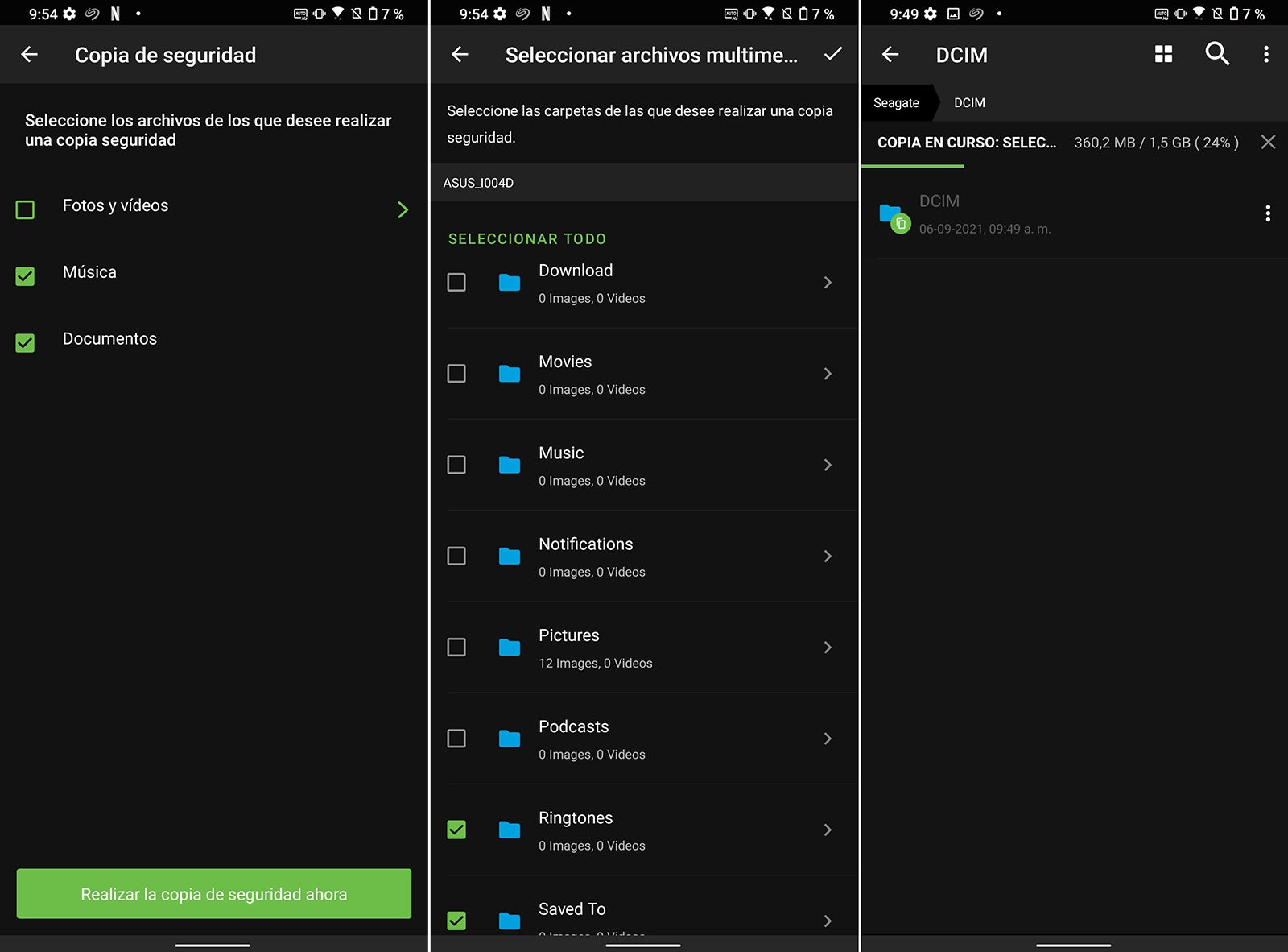This screenshot has height=952, width=1288.
Task: Check the Pictures folder checkbox
Action: [x=456, y=648]
